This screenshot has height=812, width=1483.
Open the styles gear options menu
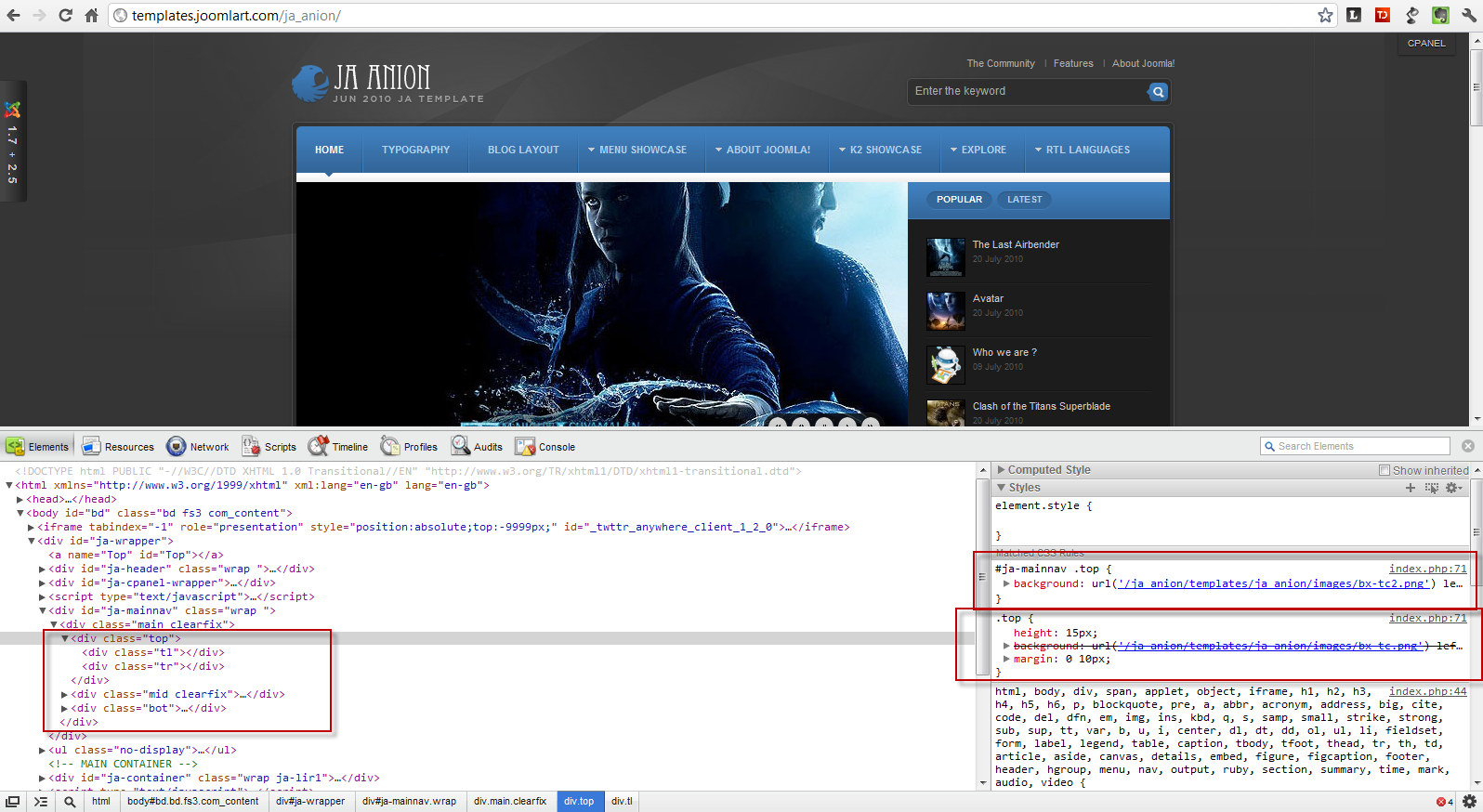pos(1454,488)
